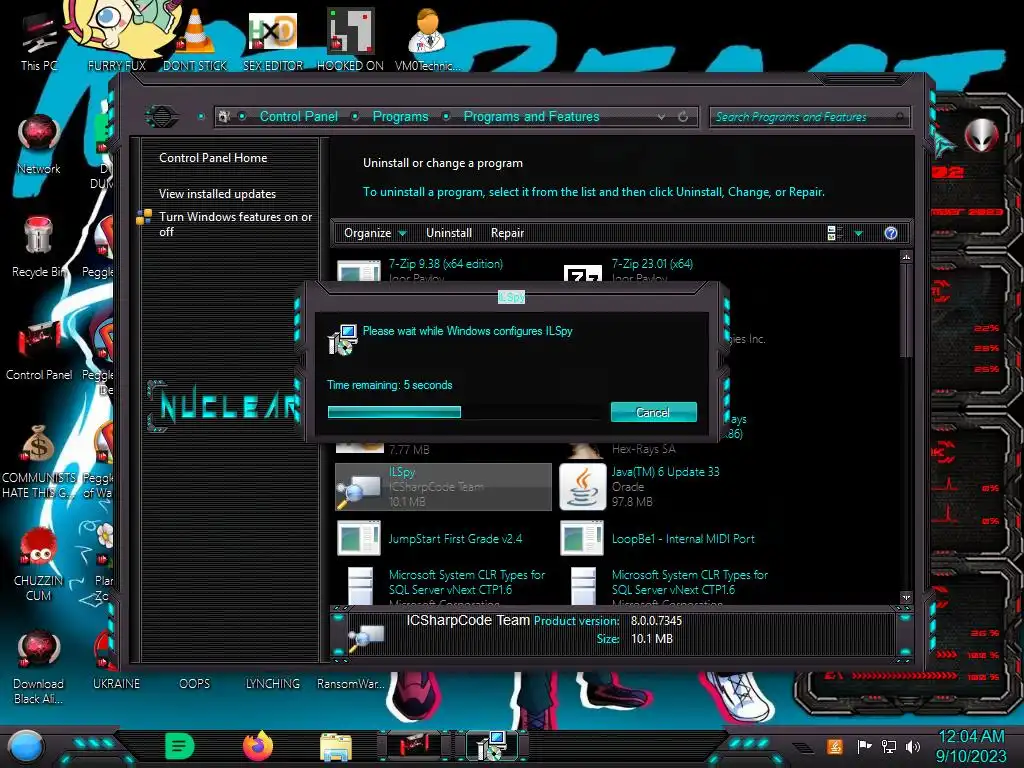Open help with the question mark icon
Screen dimensions: 1024x768
[x=891, y=233]
